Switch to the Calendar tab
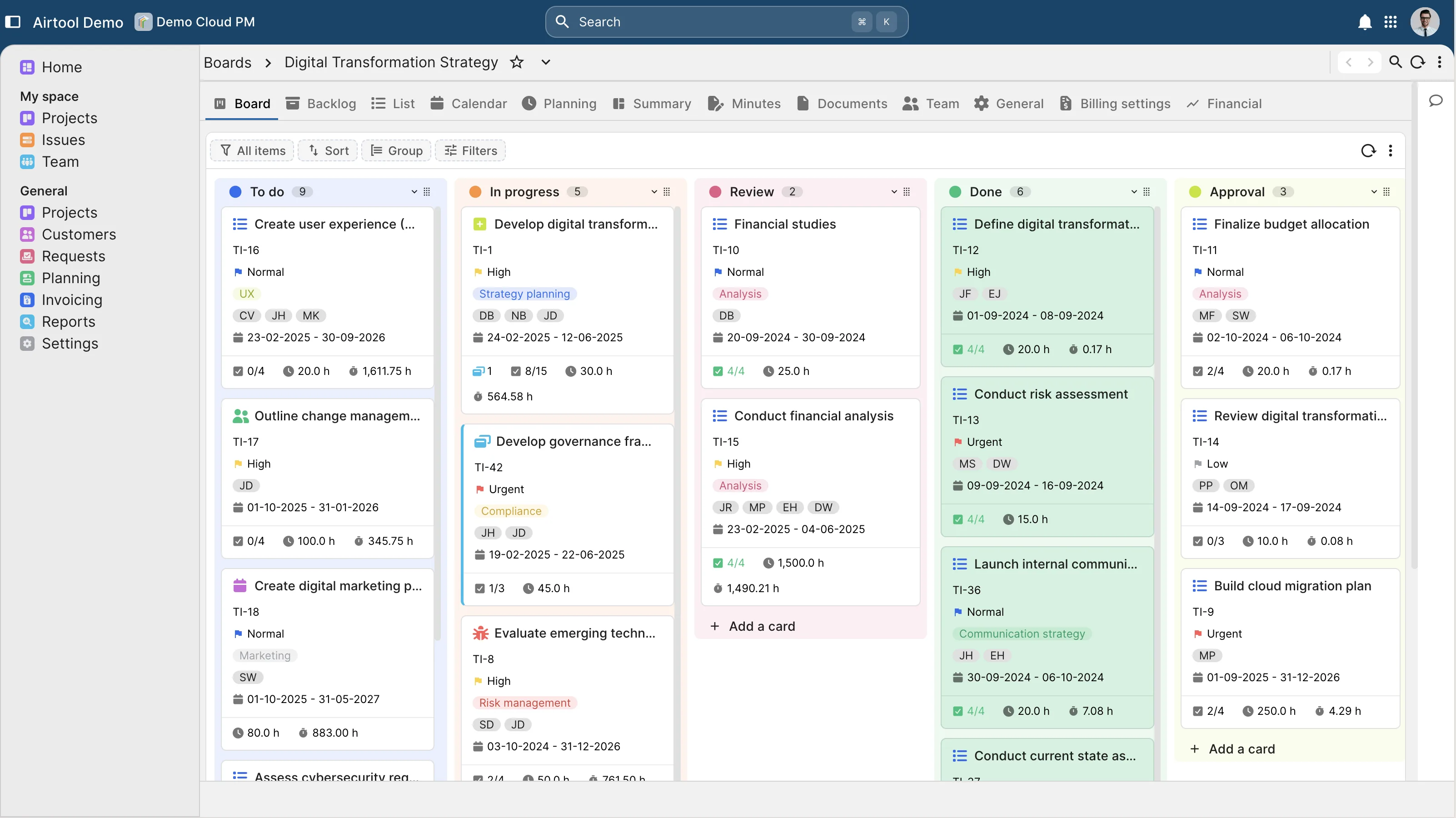 pyautogui.click(x=468, y=104)
